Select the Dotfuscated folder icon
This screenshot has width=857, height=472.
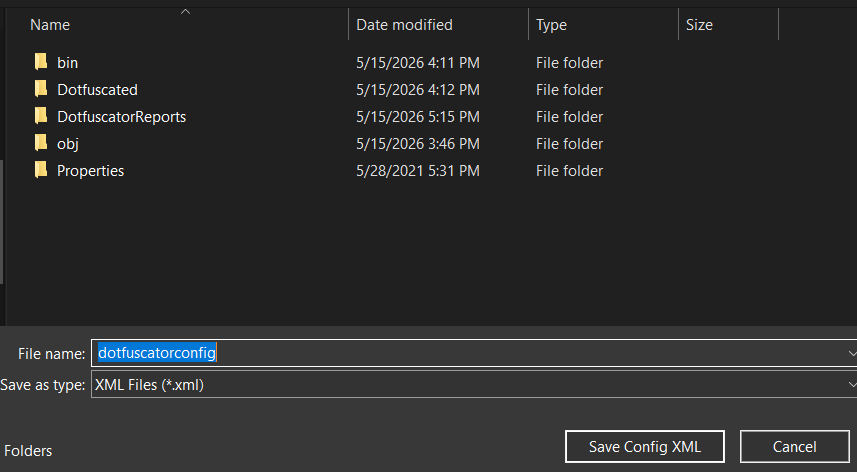pyautogui.click(x=41, y=88)
